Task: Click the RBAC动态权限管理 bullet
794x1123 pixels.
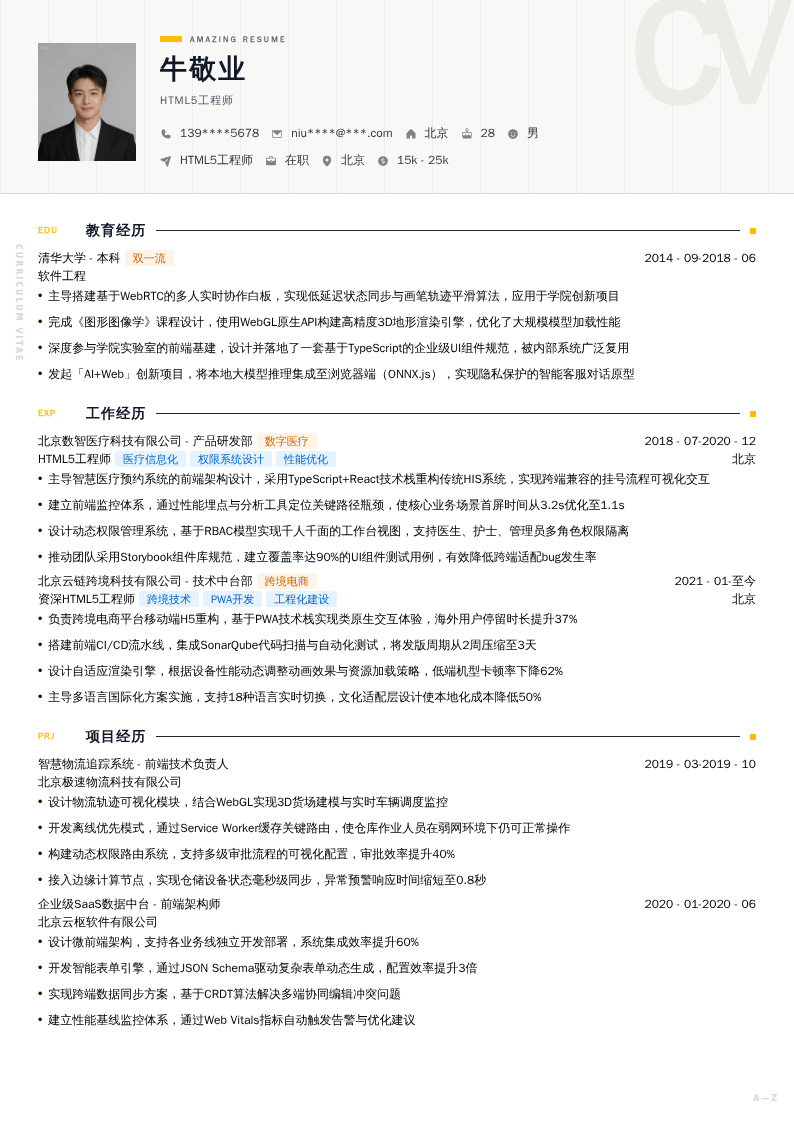Action: (339, 531)
